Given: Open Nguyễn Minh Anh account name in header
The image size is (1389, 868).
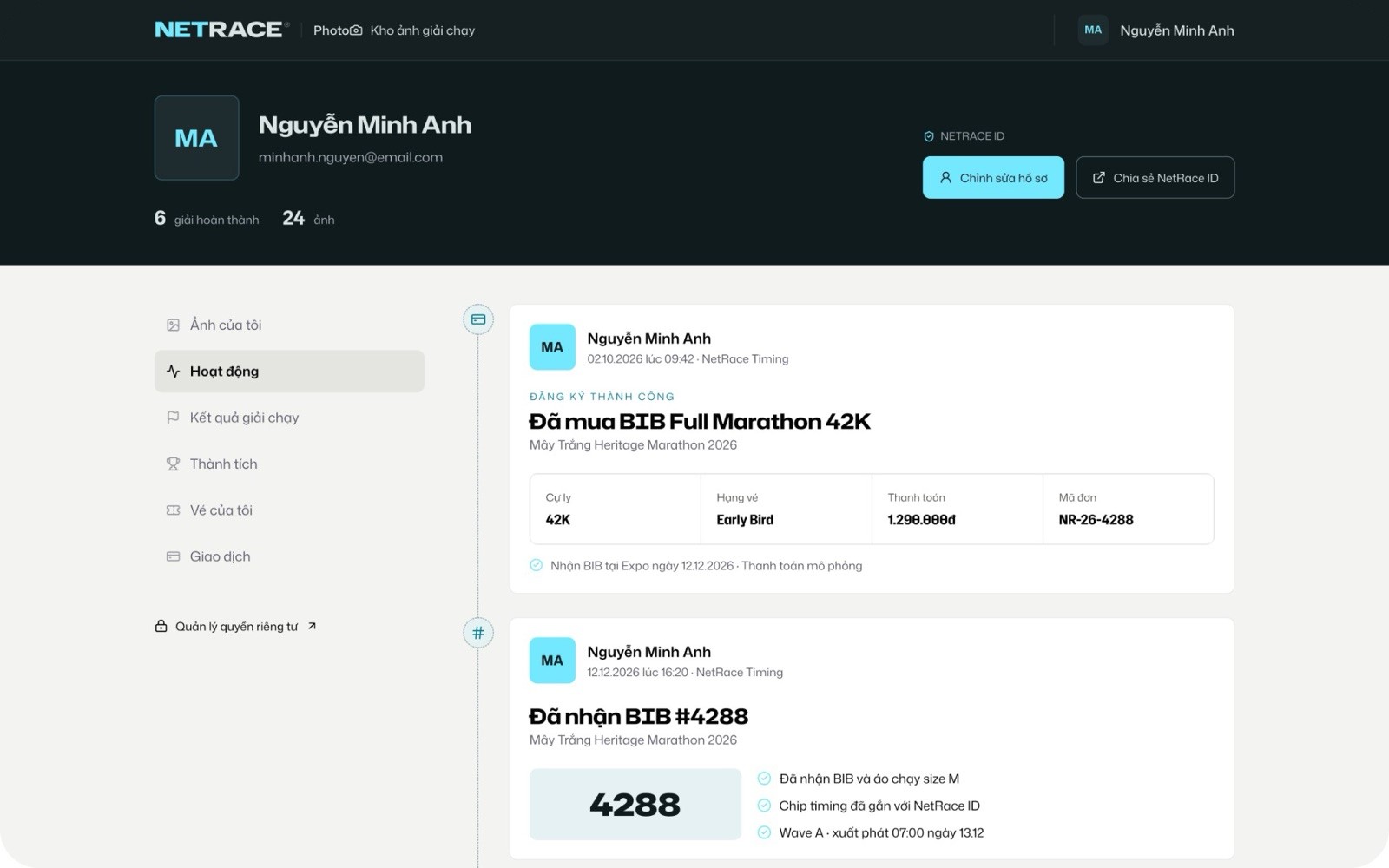Looking at the screenshot, I should (x=1176, y=30).
